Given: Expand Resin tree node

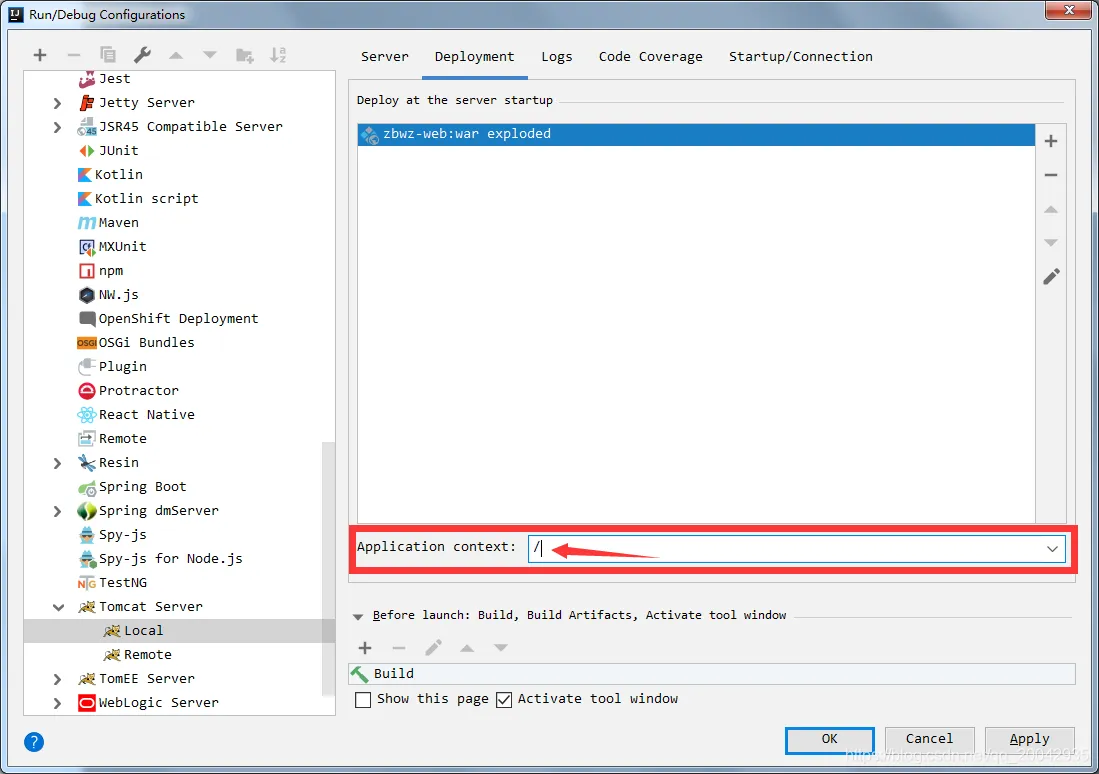Looking at the screenshot, I should click(57, 463).
